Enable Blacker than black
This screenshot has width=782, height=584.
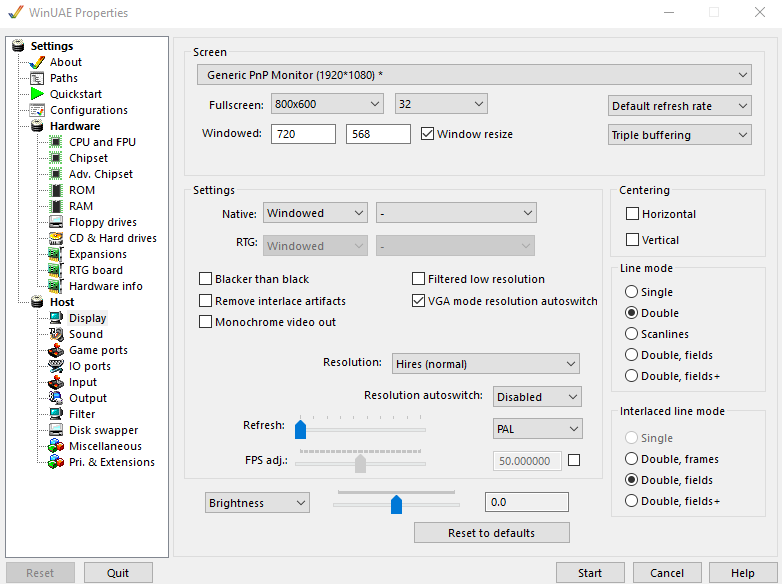tap(205, 278)
